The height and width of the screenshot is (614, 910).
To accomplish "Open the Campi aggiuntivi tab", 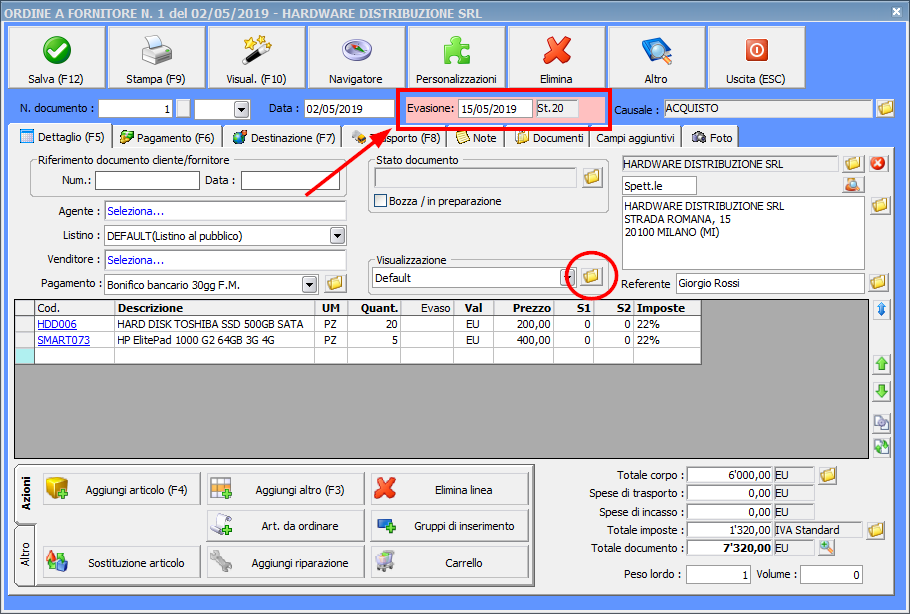I will pos(636,138).
